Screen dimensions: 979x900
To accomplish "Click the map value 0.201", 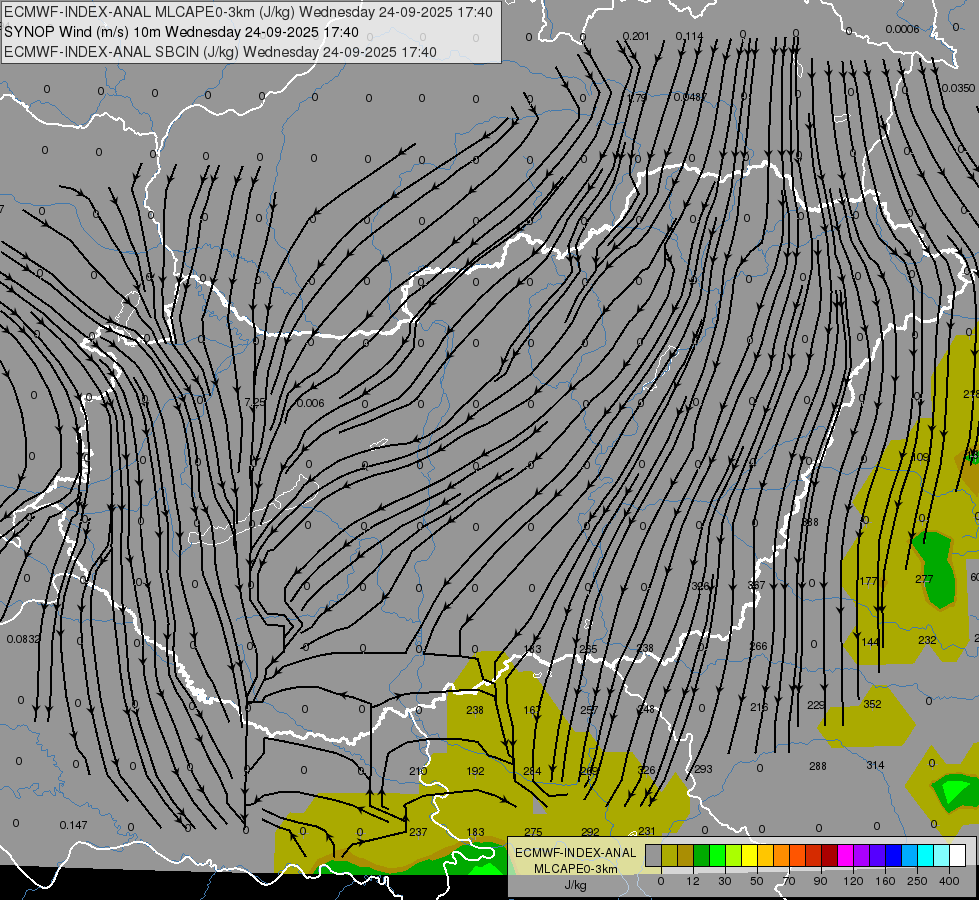I will pyautogui.click(x=636, y=36).
